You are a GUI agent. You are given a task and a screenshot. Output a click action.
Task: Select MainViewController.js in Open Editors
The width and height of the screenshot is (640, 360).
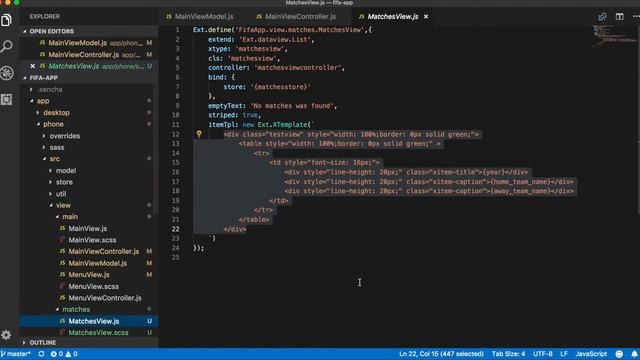click(83, 54)
